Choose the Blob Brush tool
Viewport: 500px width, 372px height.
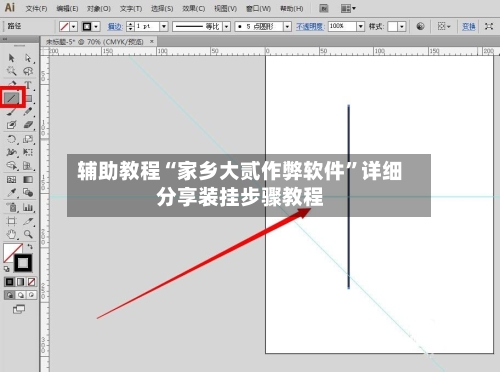pyautogui.click(x=11, y=125)
